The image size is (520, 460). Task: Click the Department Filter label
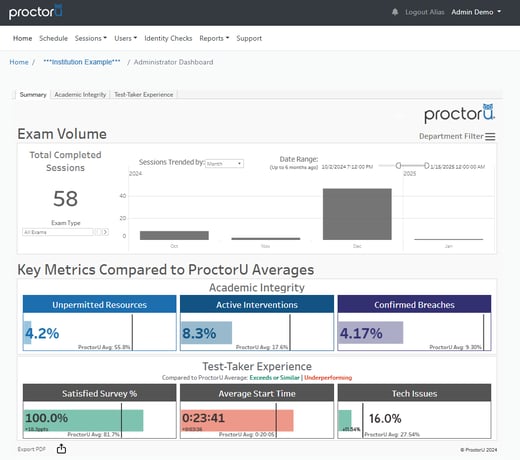[451, 136]
